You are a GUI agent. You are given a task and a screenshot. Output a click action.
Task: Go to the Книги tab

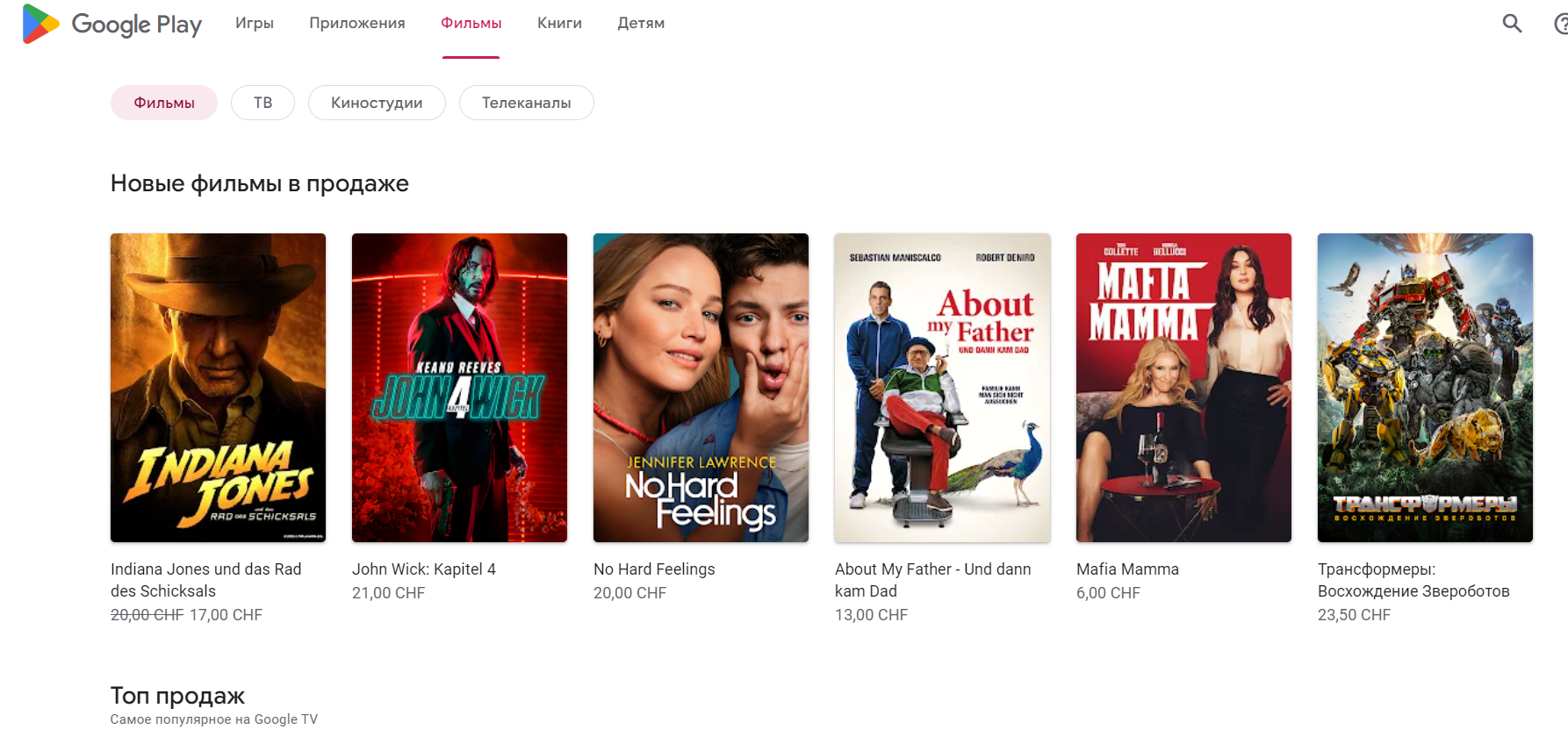pyautogui.click(x=559, y=23)
